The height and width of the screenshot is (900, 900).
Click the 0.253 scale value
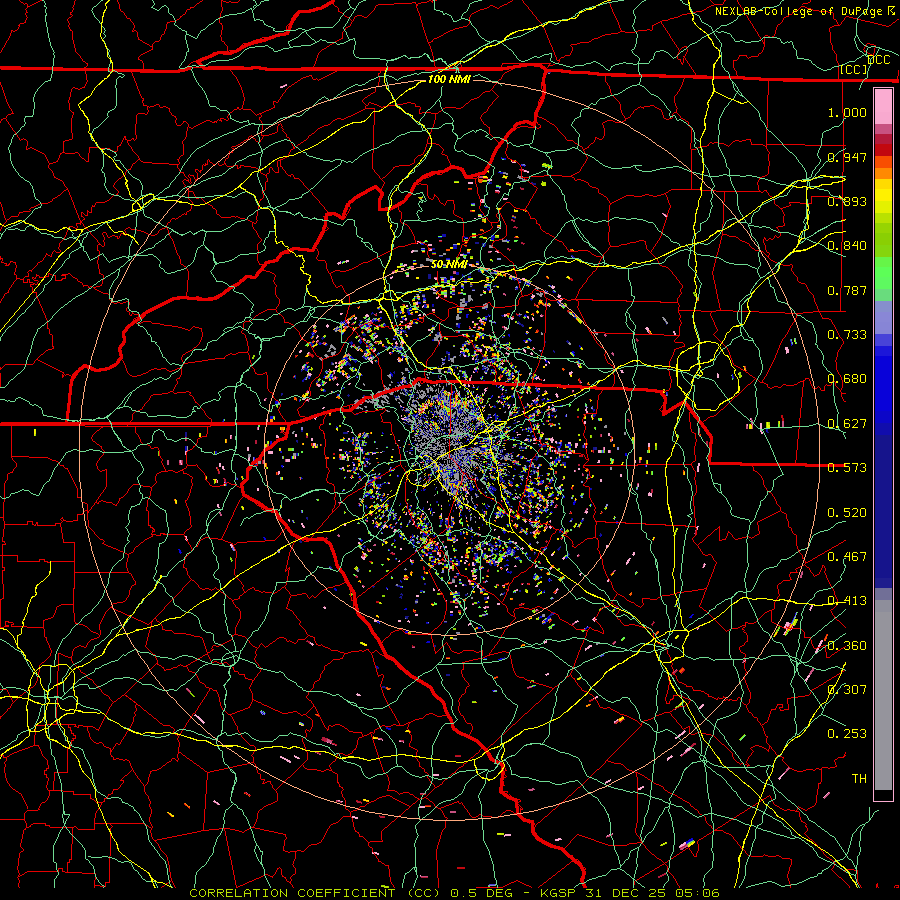(847, 734)
